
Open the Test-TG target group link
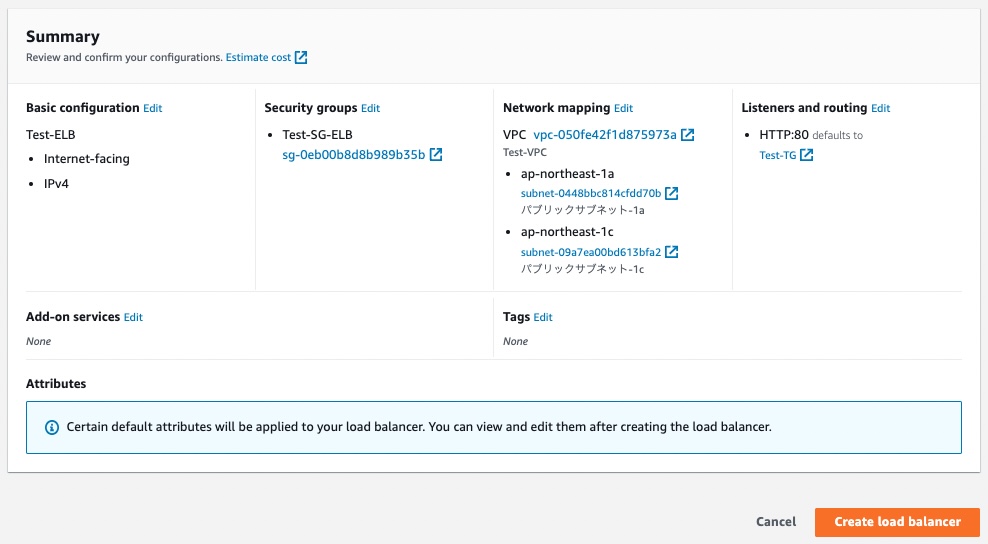[778, 155]
